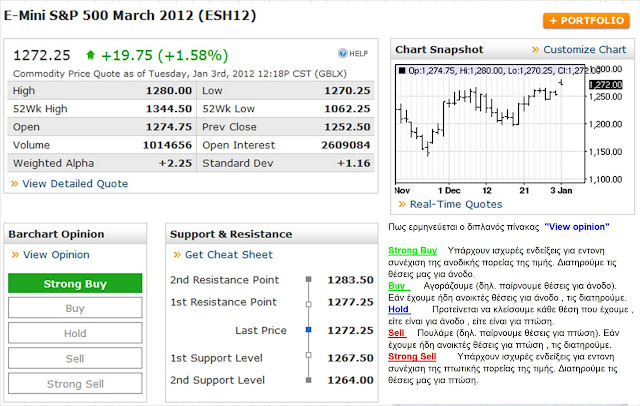This screenshot has width=640, height=406.
Task: Click the 2nd Support Level marker
Action: (309, 380)
